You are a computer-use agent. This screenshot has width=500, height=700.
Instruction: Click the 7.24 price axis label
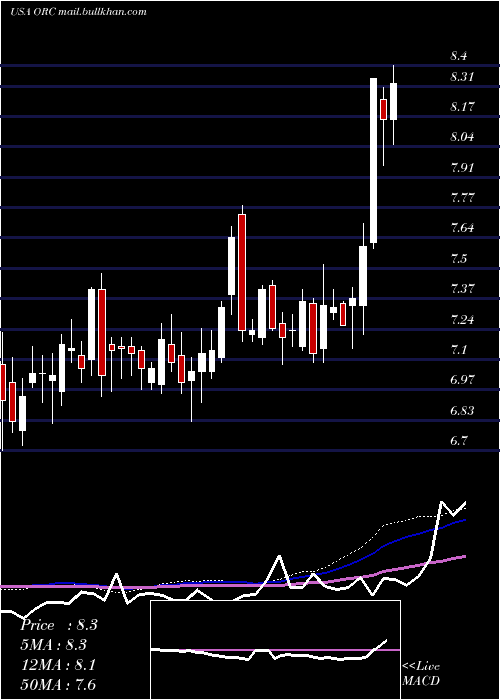pos(462,320)
